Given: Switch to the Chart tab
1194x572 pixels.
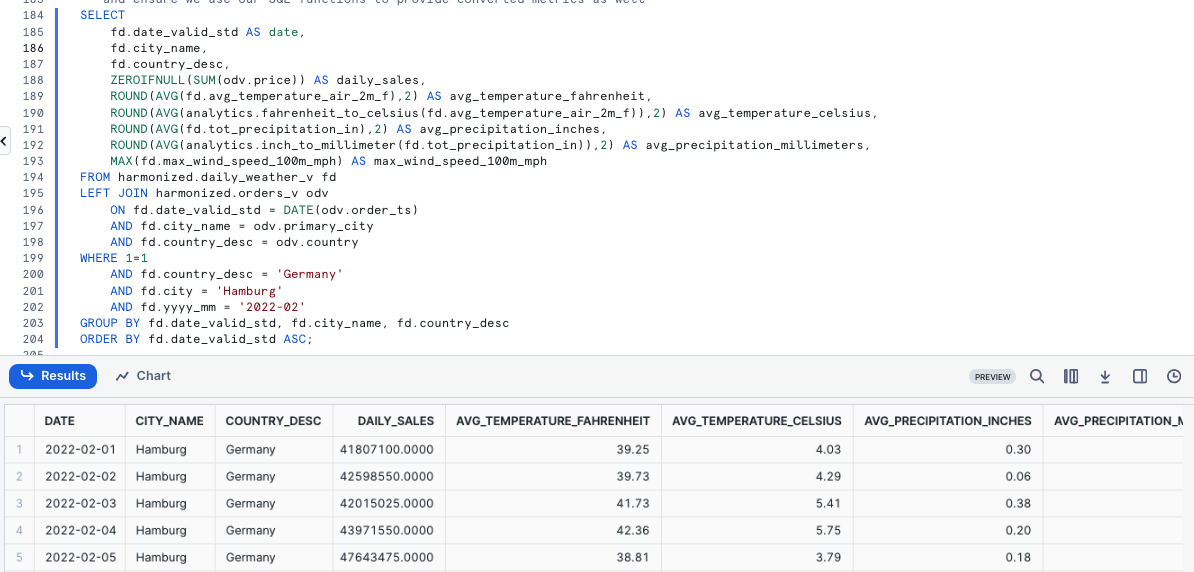Looking at the screenshot, I should [x=143, y=376].
